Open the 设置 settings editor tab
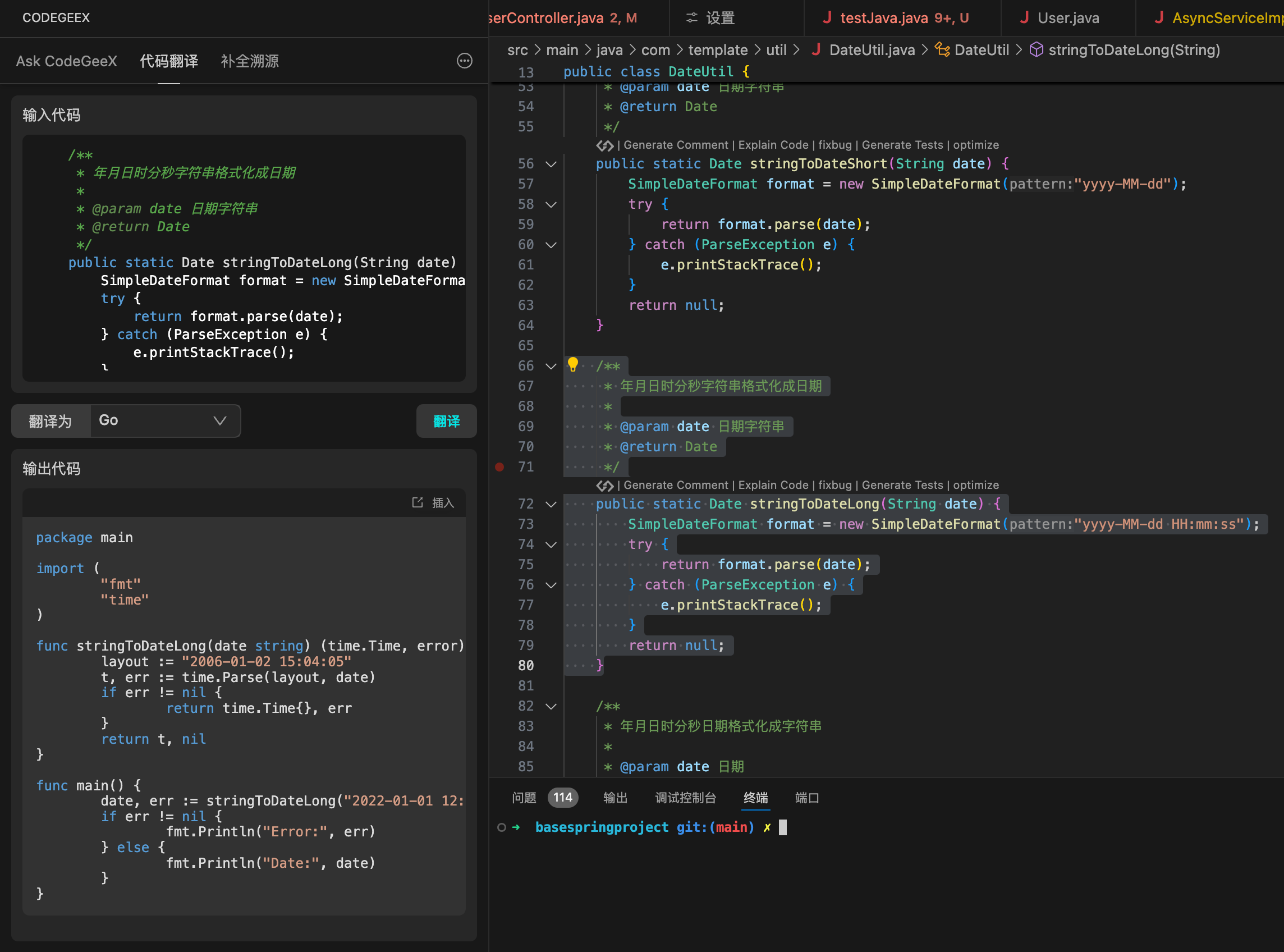 736,18
